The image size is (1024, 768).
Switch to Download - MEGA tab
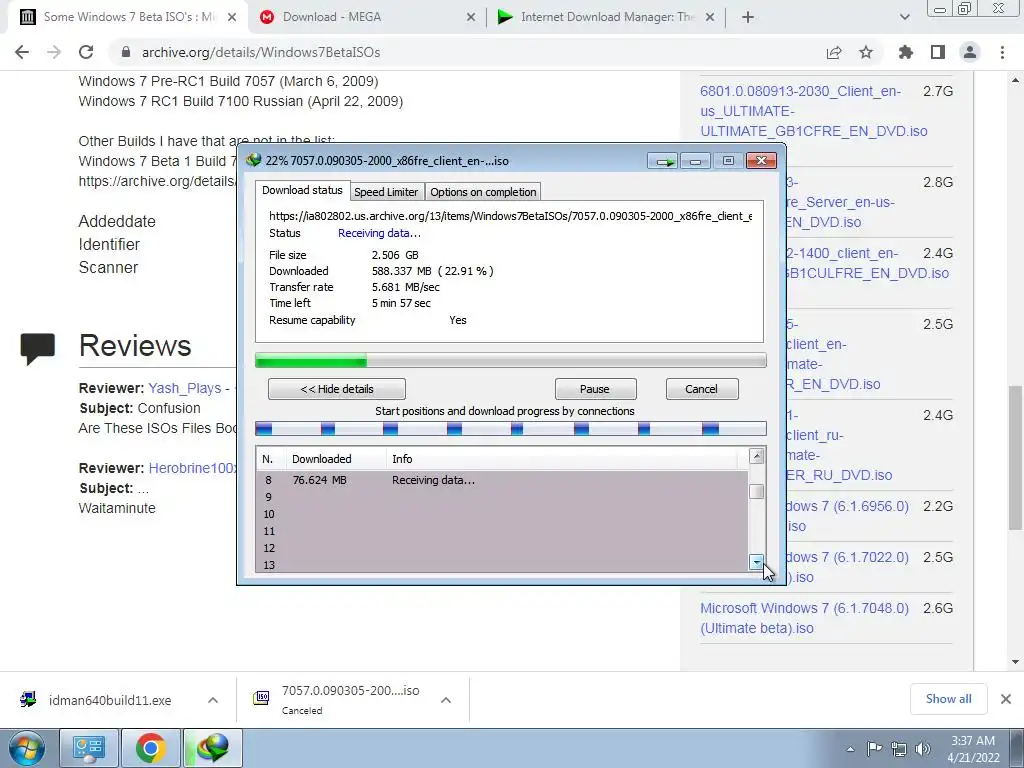[367, 17]
